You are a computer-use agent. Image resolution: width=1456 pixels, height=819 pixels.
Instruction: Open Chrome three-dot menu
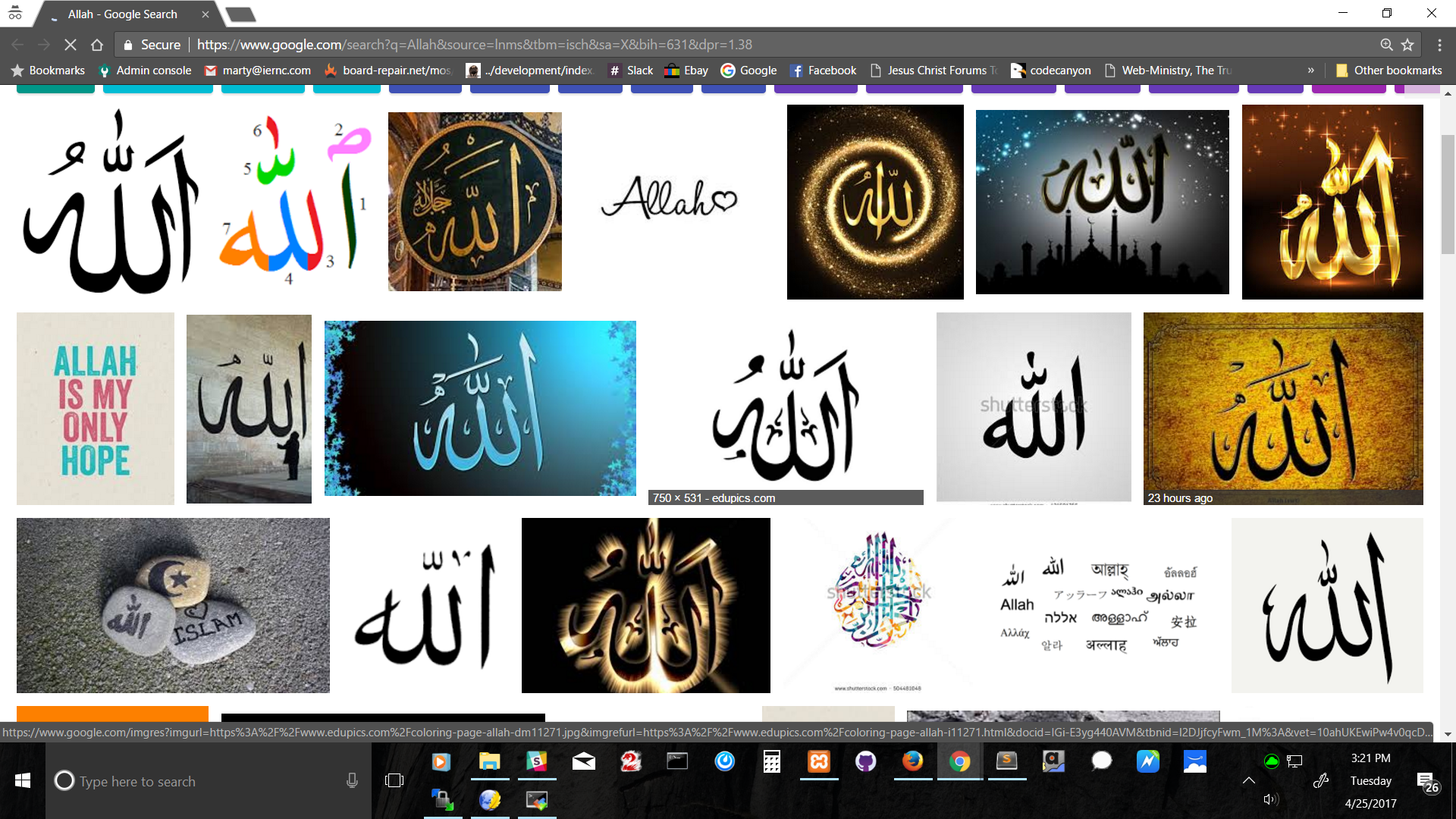(x=1439, y=45)
